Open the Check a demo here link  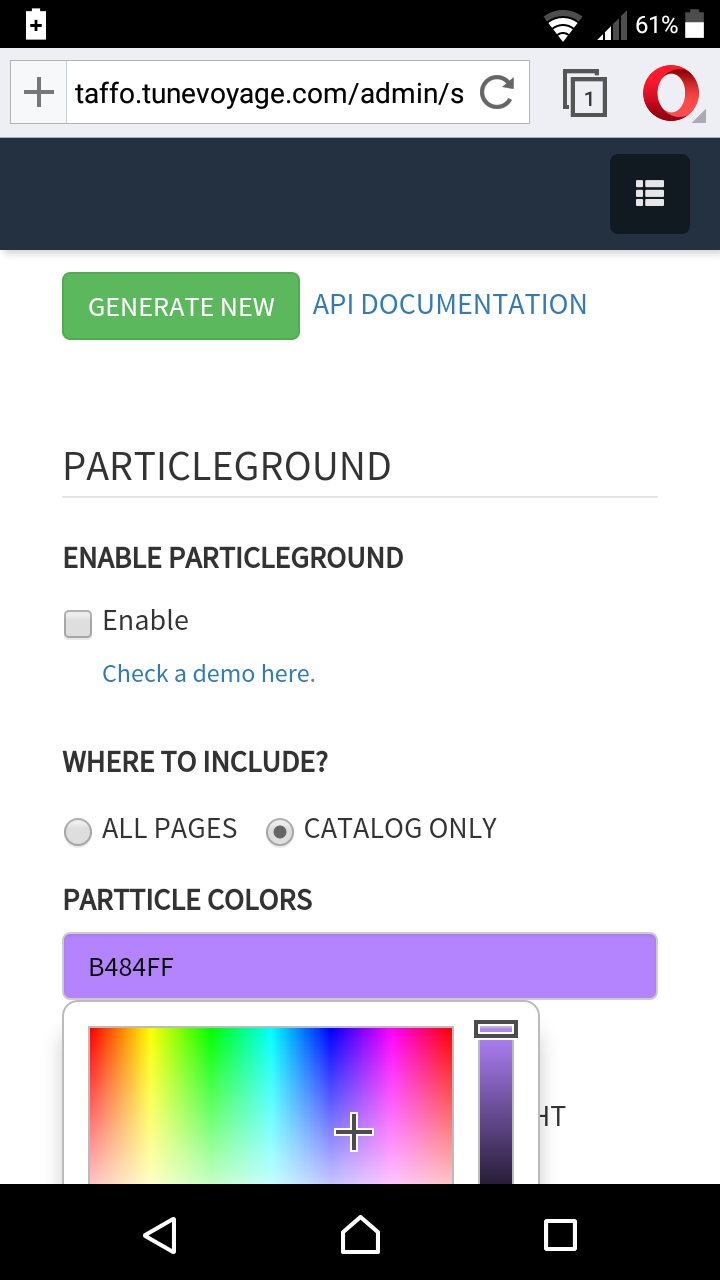209,674
